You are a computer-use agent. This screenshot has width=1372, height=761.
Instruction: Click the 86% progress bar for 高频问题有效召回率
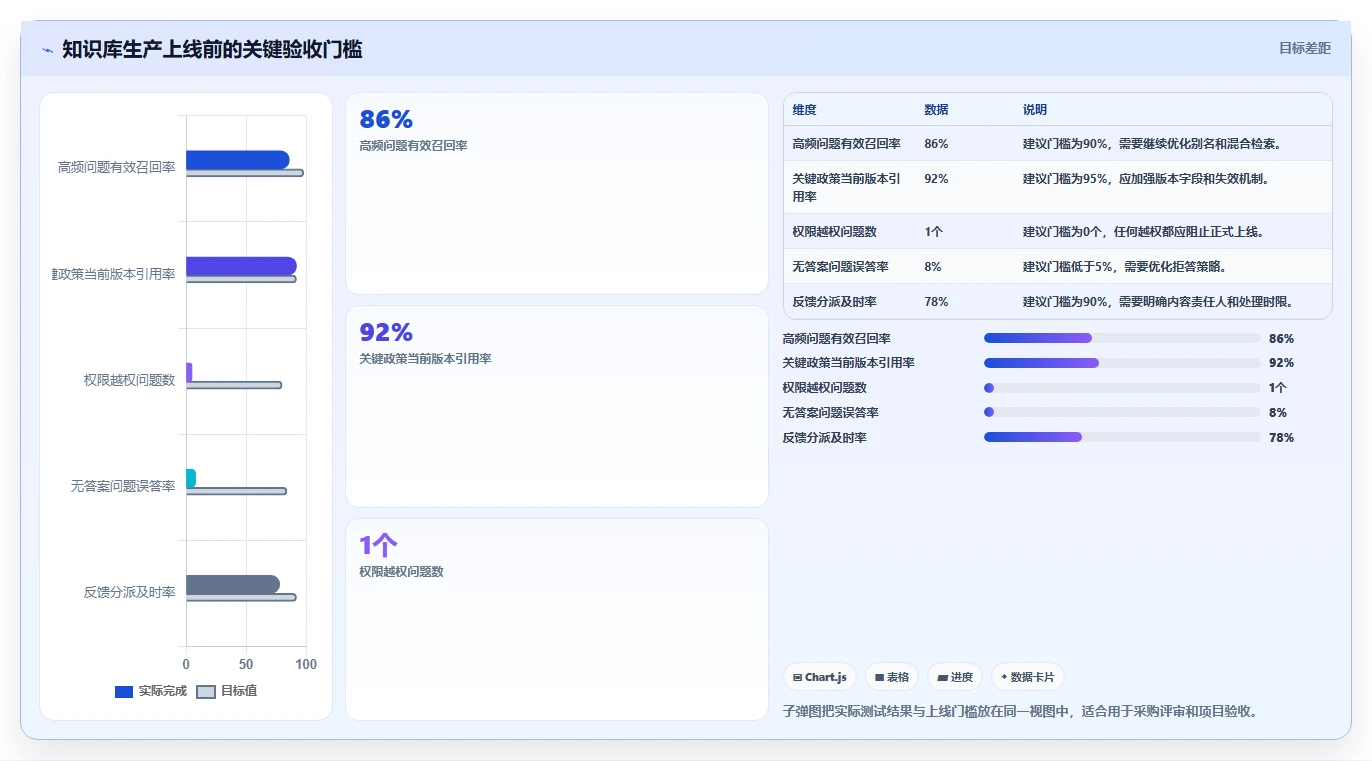pos(1122,338)
